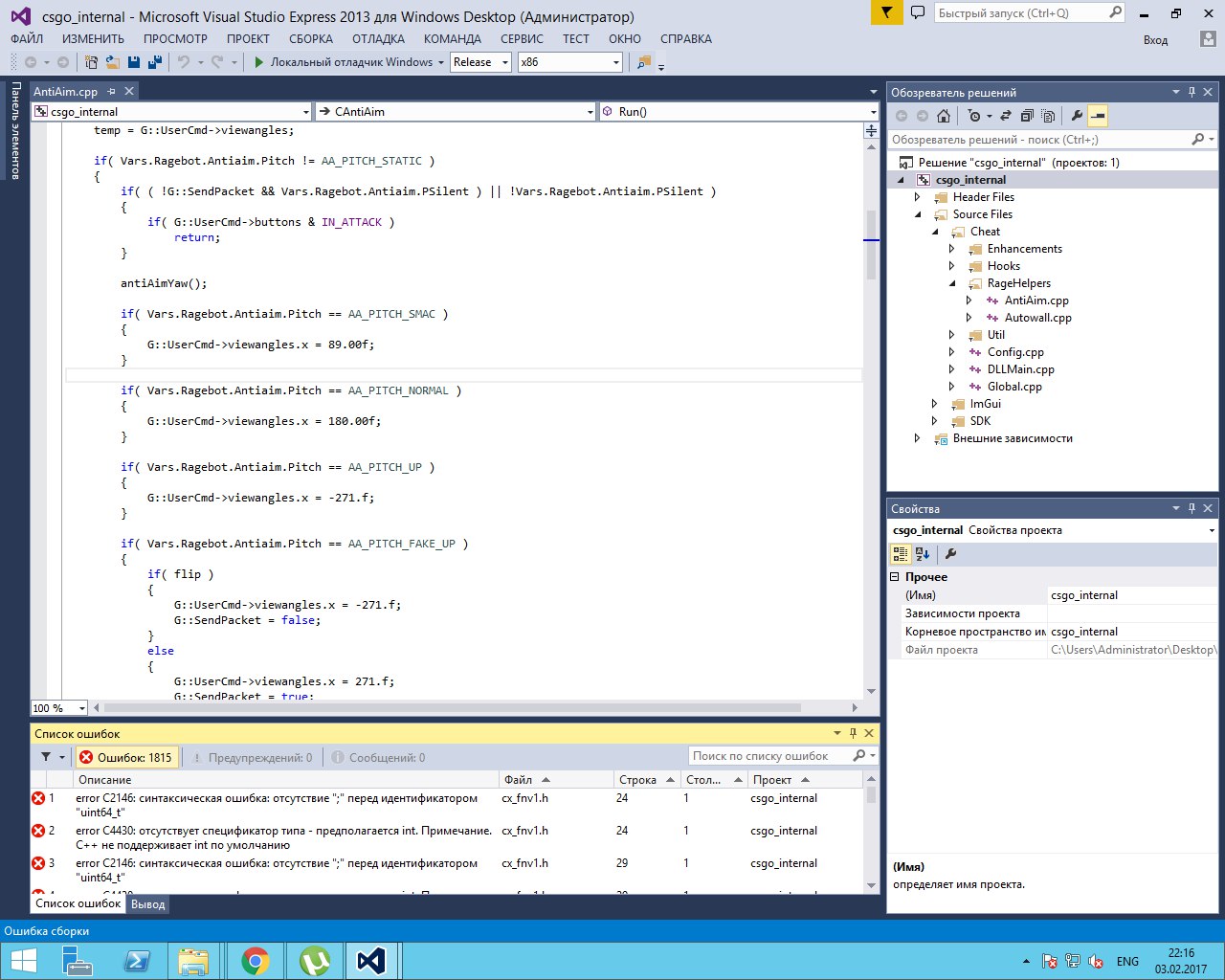Open Google Chrome from the taskbar
This screenshot has width=1225, height=980.
point(255,961)
